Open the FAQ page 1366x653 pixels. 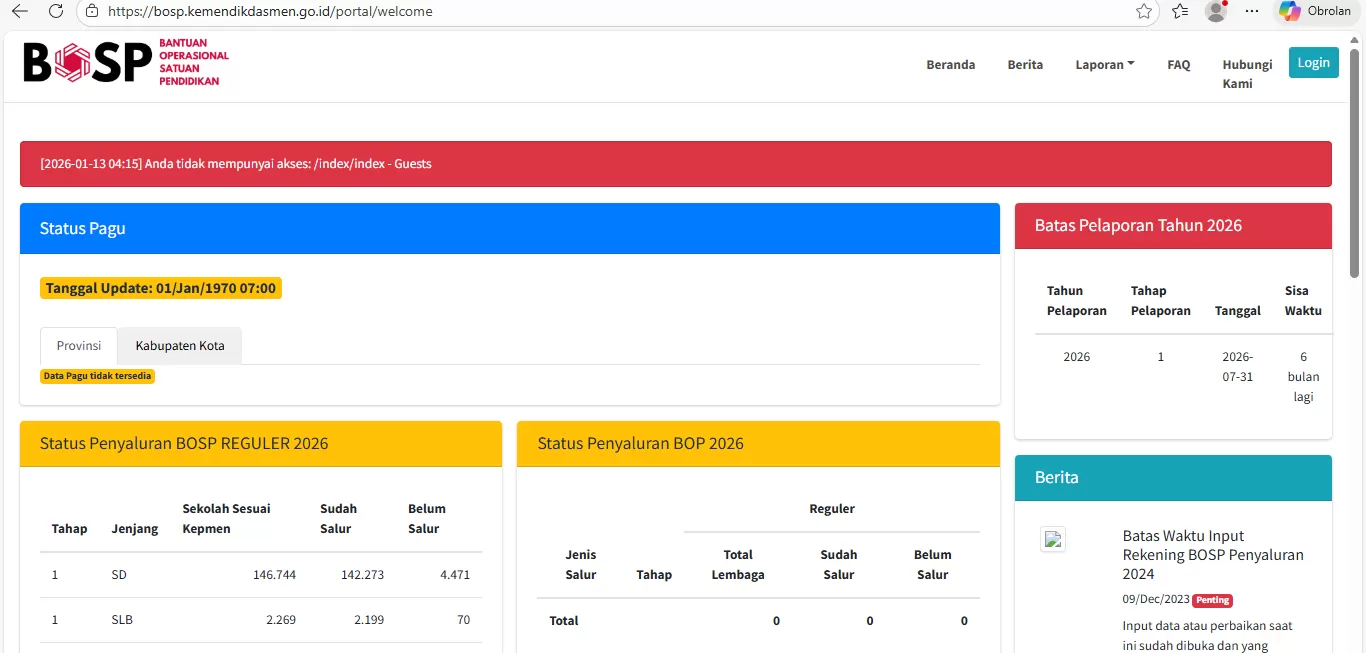(x=1179, y=65)
